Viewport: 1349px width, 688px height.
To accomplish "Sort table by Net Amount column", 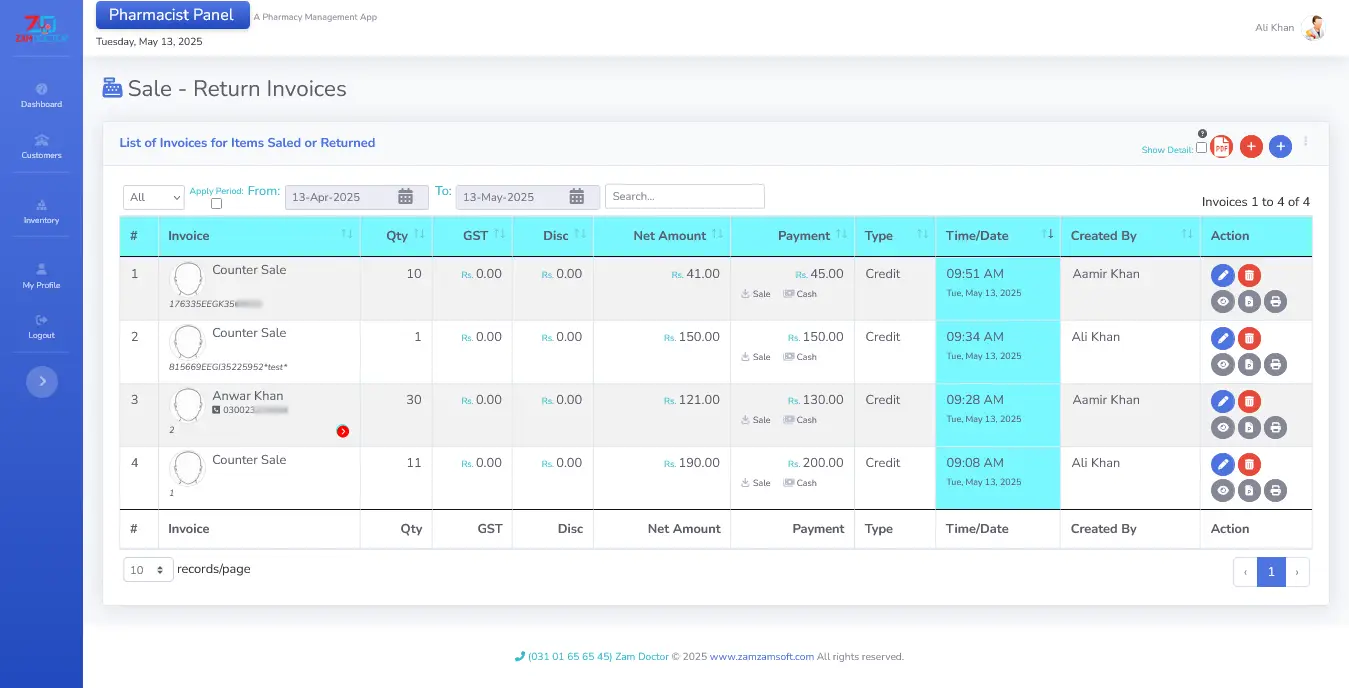I will coord(669,236).
